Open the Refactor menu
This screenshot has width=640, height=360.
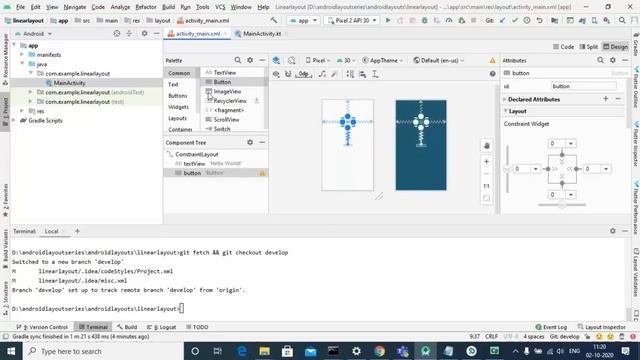(x=146, y=7)
